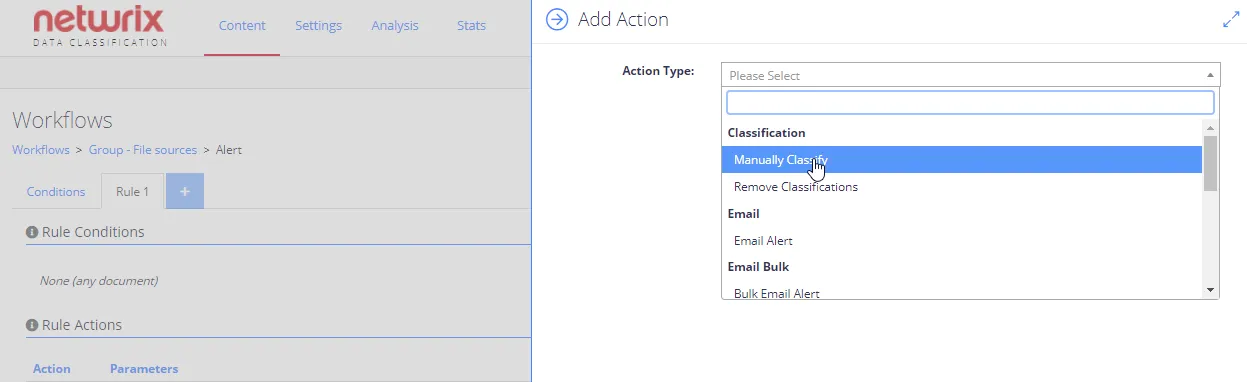Add a new rule with the plus tab
1247x382 pixels.
[185, 191]
